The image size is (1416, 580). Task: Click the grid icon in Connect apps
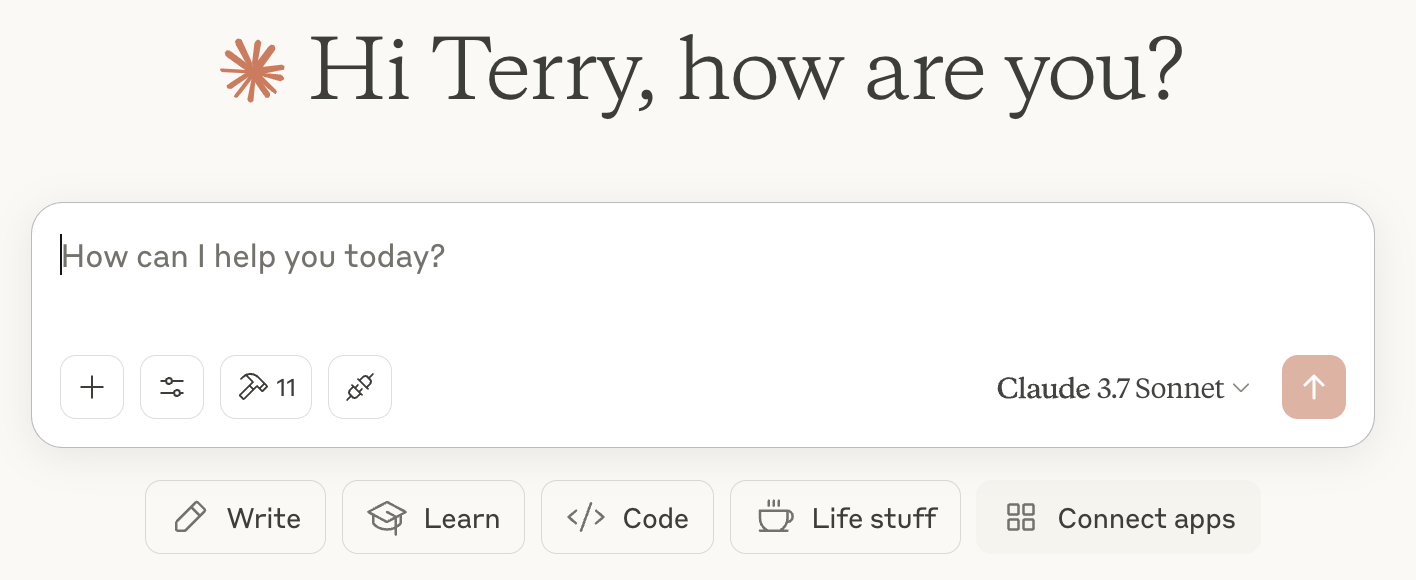[x=1021, y=517]
